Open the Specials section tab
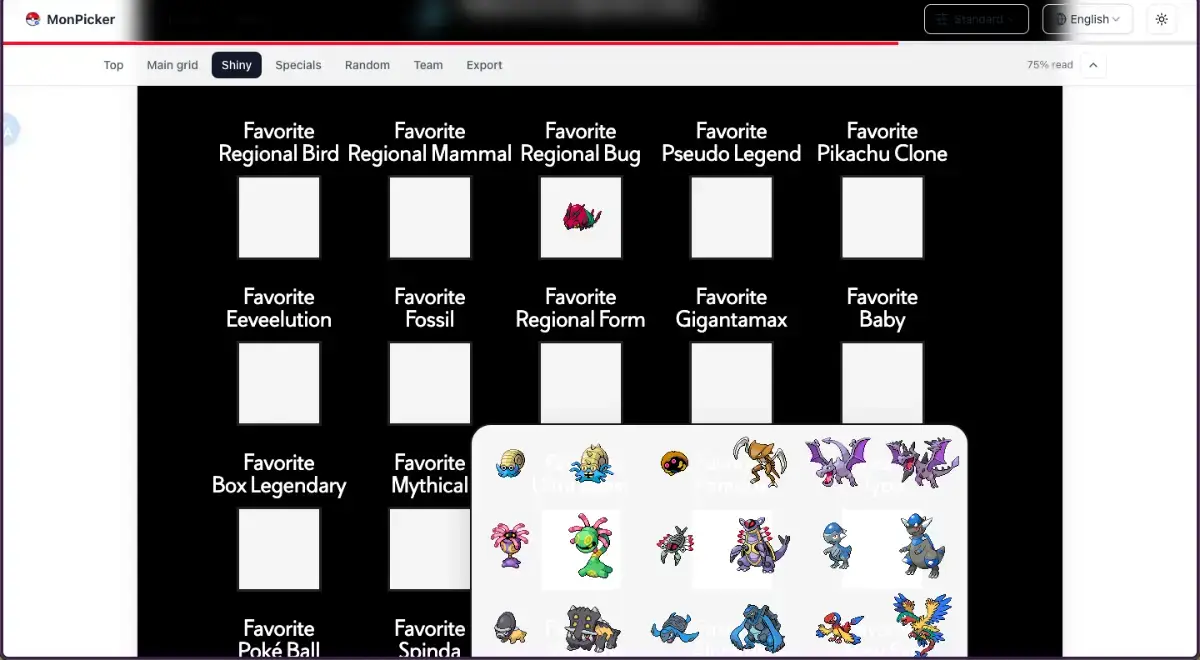This screenshot has height=660, width=1200. pos(299,65)
